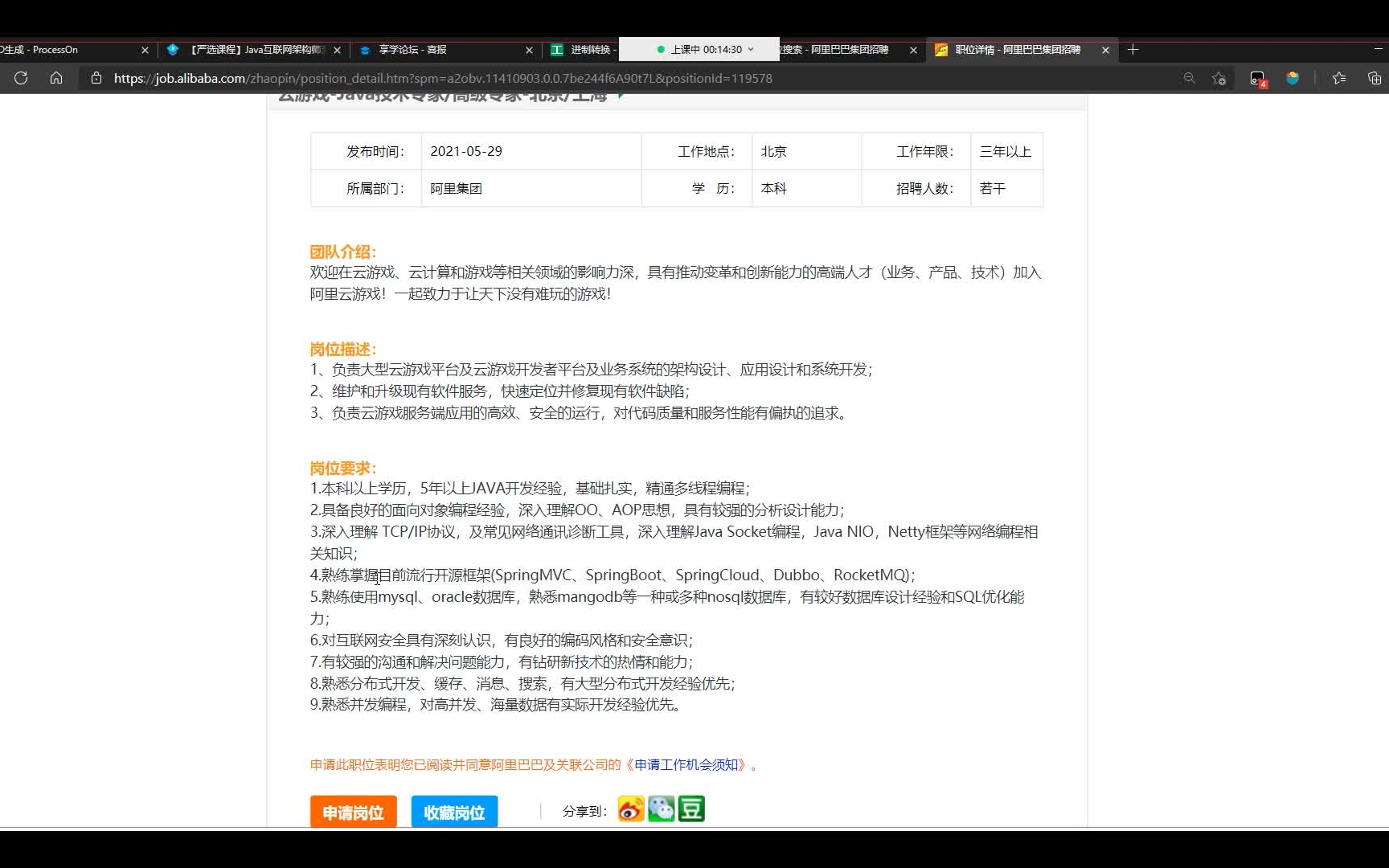Select the job.alibaba.com address bar
Viewport: 1389px width, 868px height.
tap(442, 78)
